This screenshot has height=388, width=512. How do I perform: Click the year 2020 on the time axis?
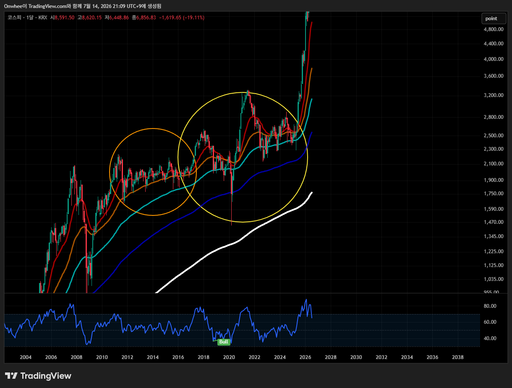pyautogui.click(x=229, y=357)
